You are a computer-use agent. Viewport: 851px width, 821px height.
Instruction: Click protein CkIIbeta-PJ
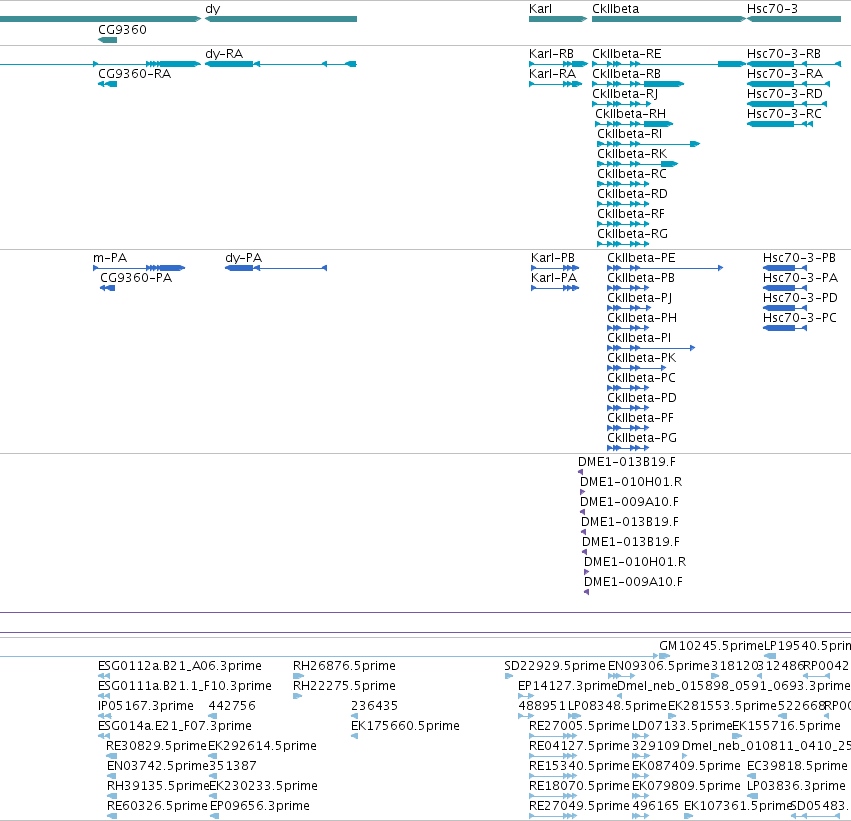[x=639, y=298]
